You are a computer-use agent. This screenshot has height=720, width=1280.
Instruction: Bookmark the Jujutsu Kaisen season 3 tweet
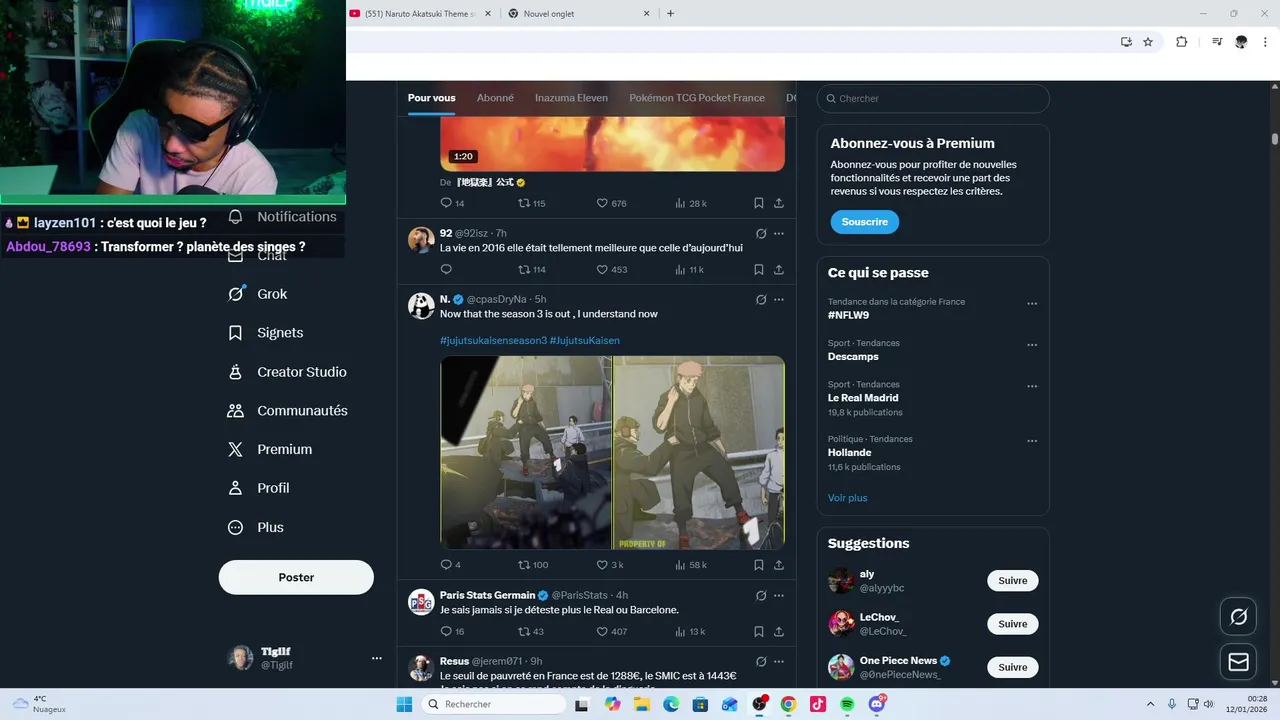759,565
